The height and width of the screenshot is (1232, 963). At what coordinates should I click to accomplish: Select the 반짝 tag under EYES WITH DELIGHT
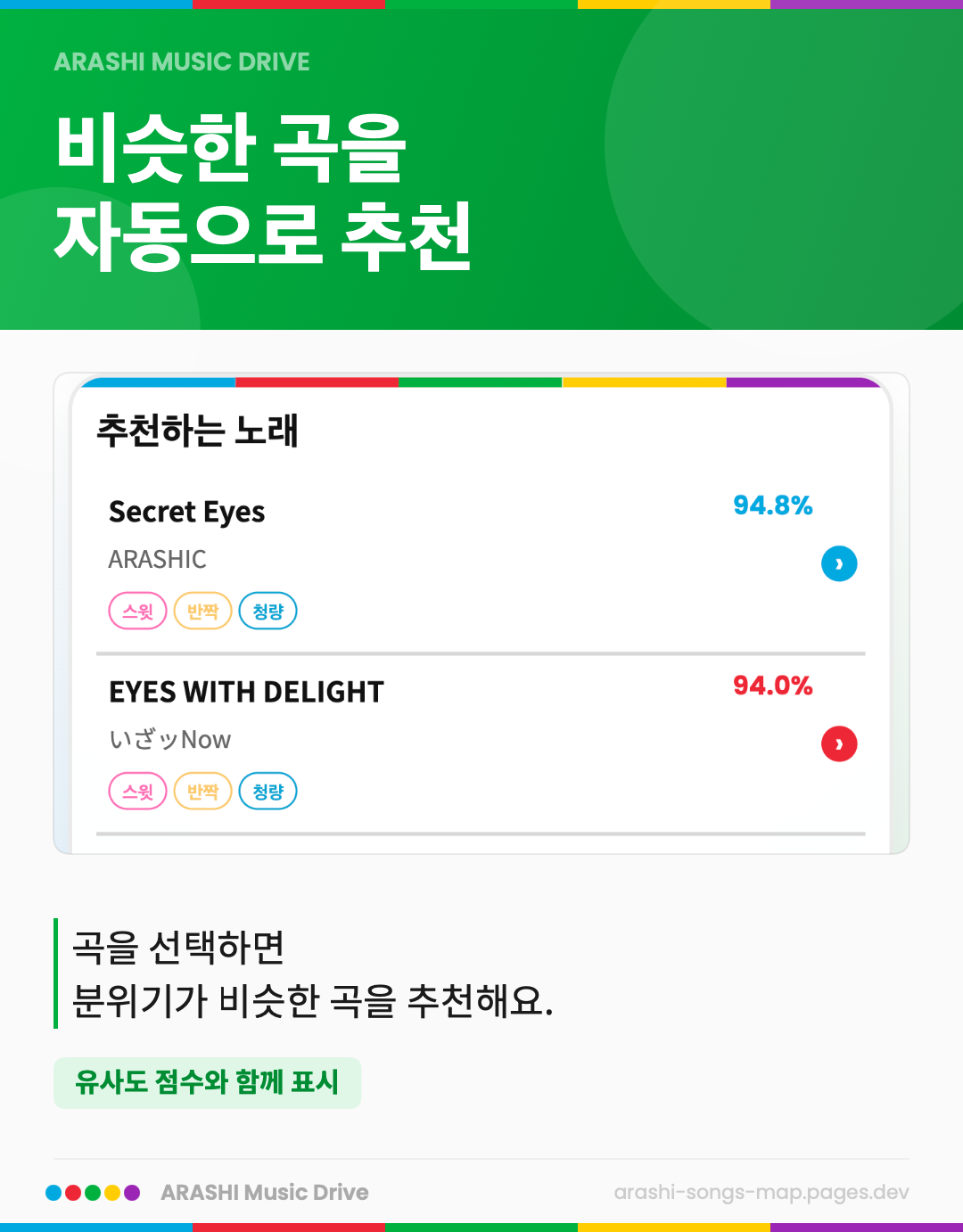202,792
